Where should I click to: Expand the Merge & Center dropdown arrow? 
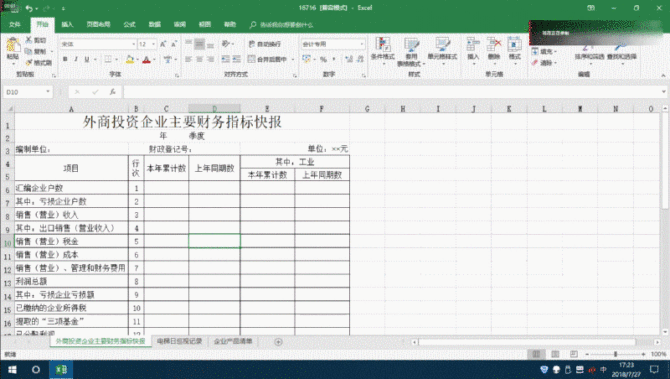pos(293,59)
